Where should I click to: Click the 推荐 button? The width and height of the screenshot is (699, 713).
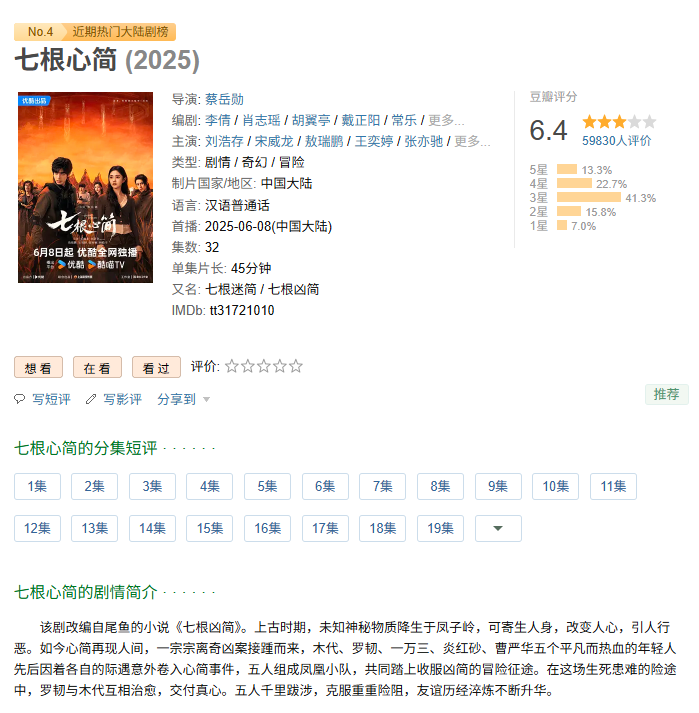pos(667,394)
